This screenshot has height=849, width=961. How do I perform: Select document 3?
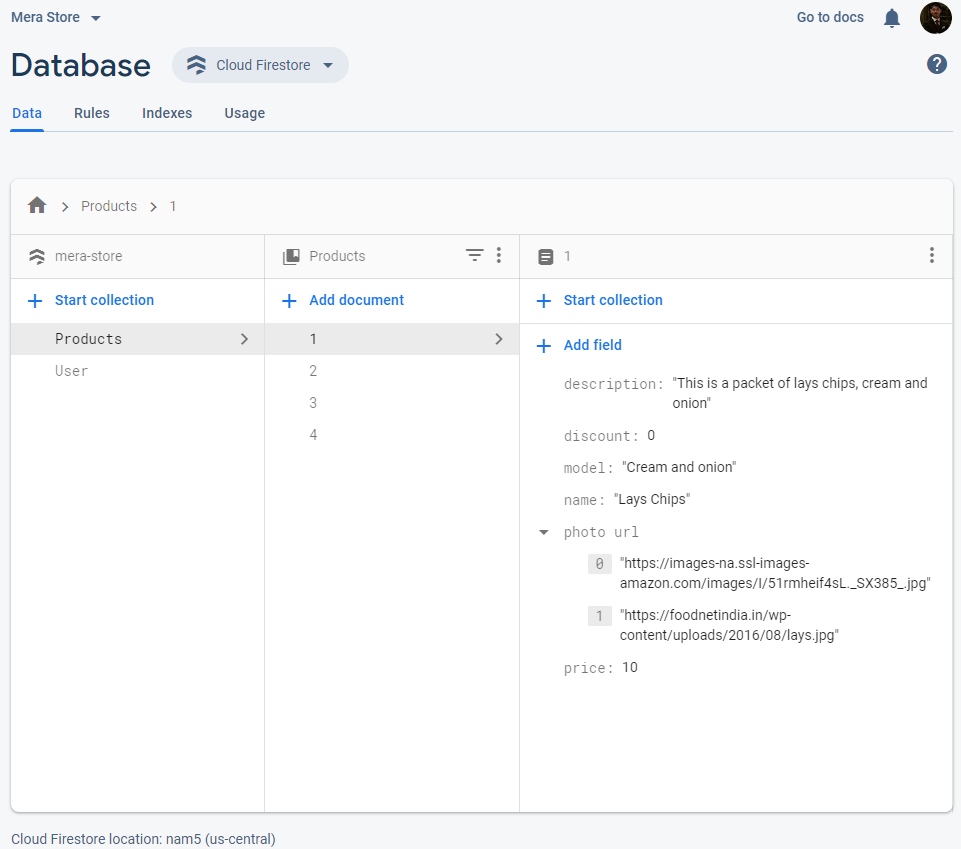tap(392, 403)
